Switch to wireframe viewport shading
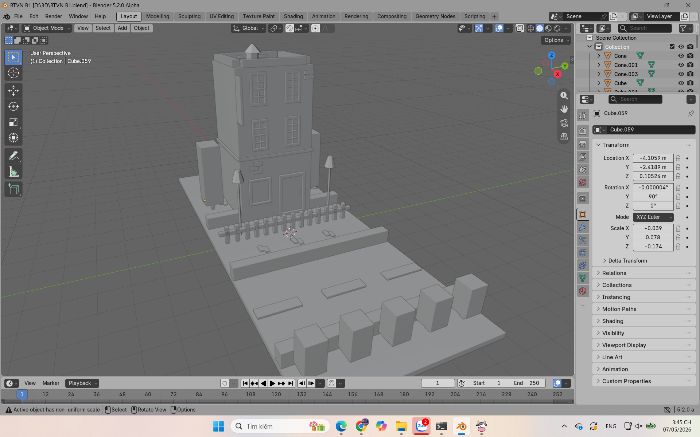 531,28
